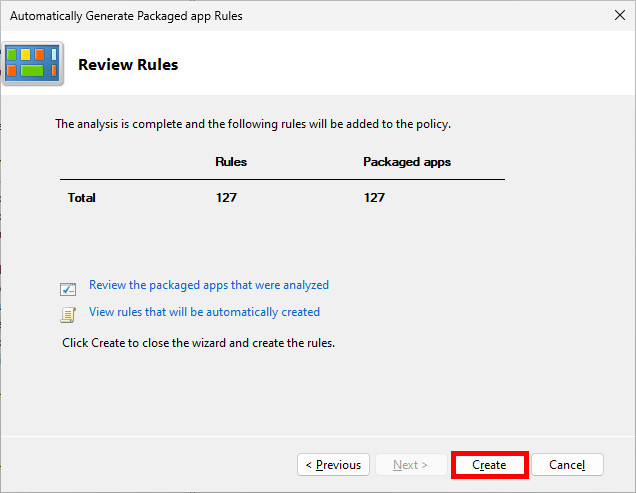Open 'Review the packaged apps that were analyzed' link
This screenshot has height=493, width=636.
(x=209, y=285)
